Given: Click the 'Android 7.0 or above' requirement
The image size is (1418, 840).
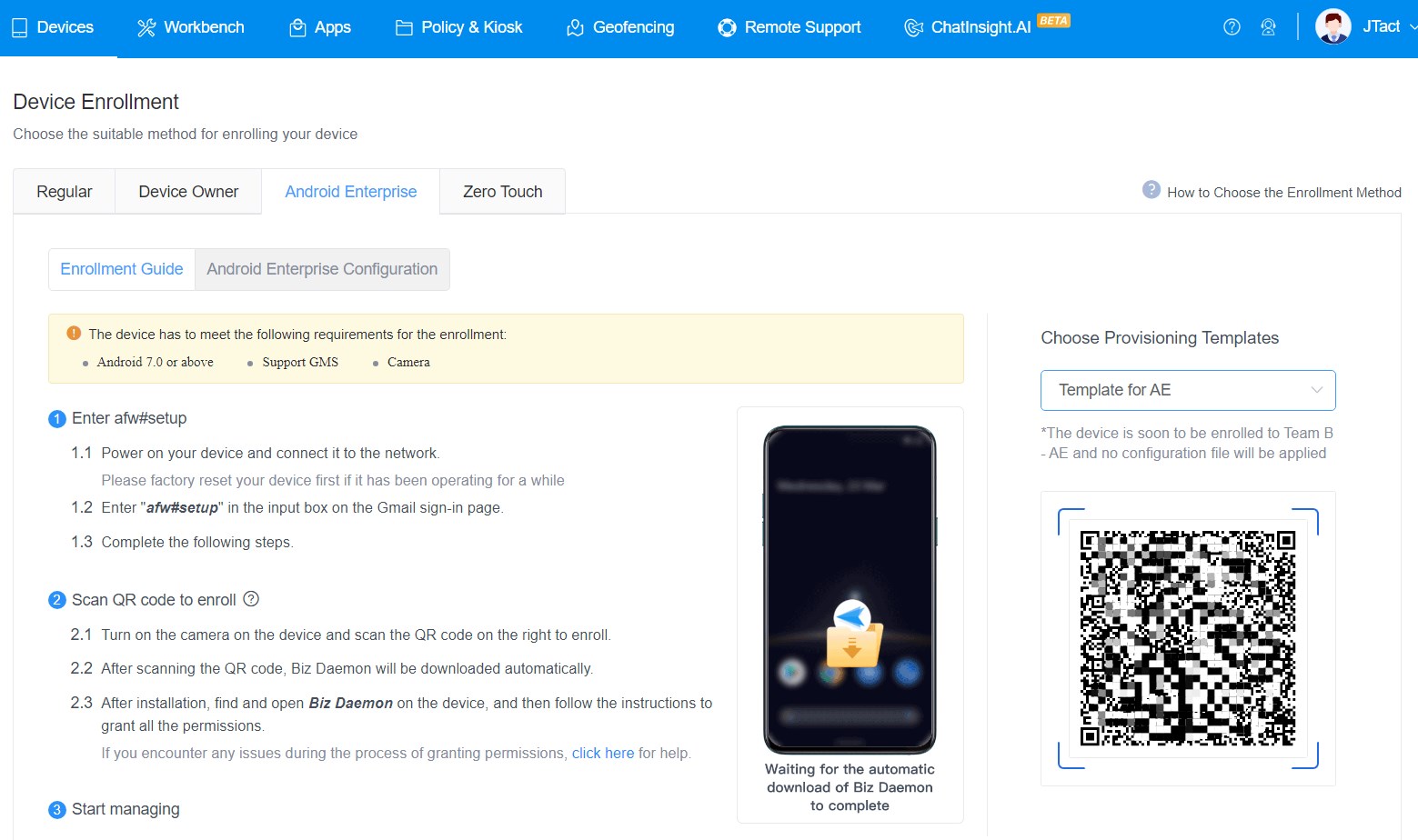Looking at the screenshot, I should pyautogui.click(x=156, y=362).
